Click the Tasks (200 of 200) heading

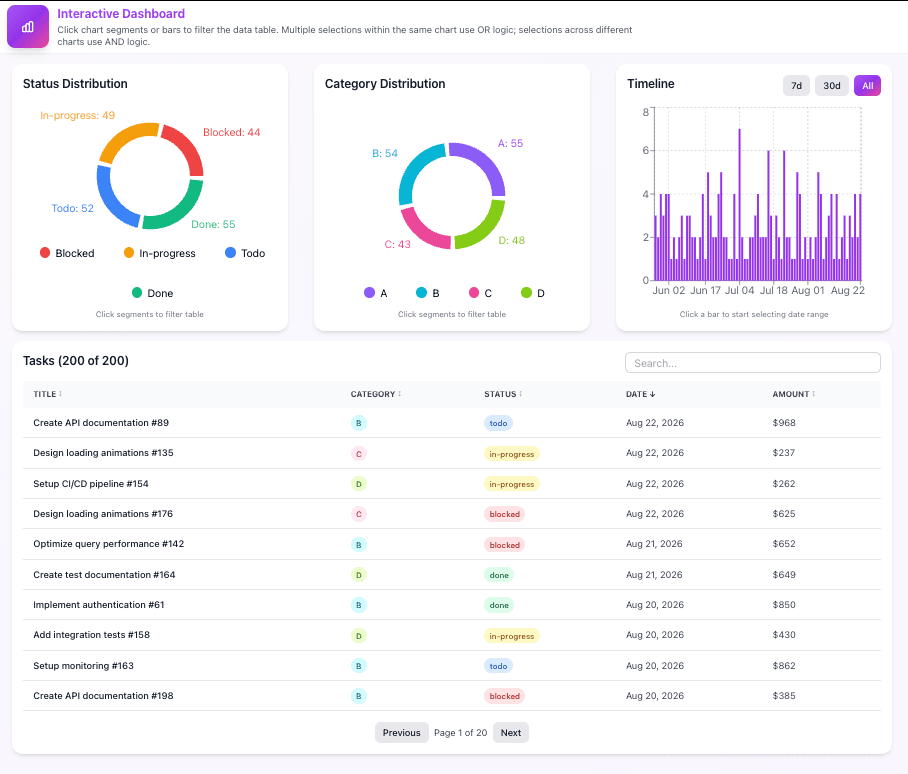coord(76,361)
